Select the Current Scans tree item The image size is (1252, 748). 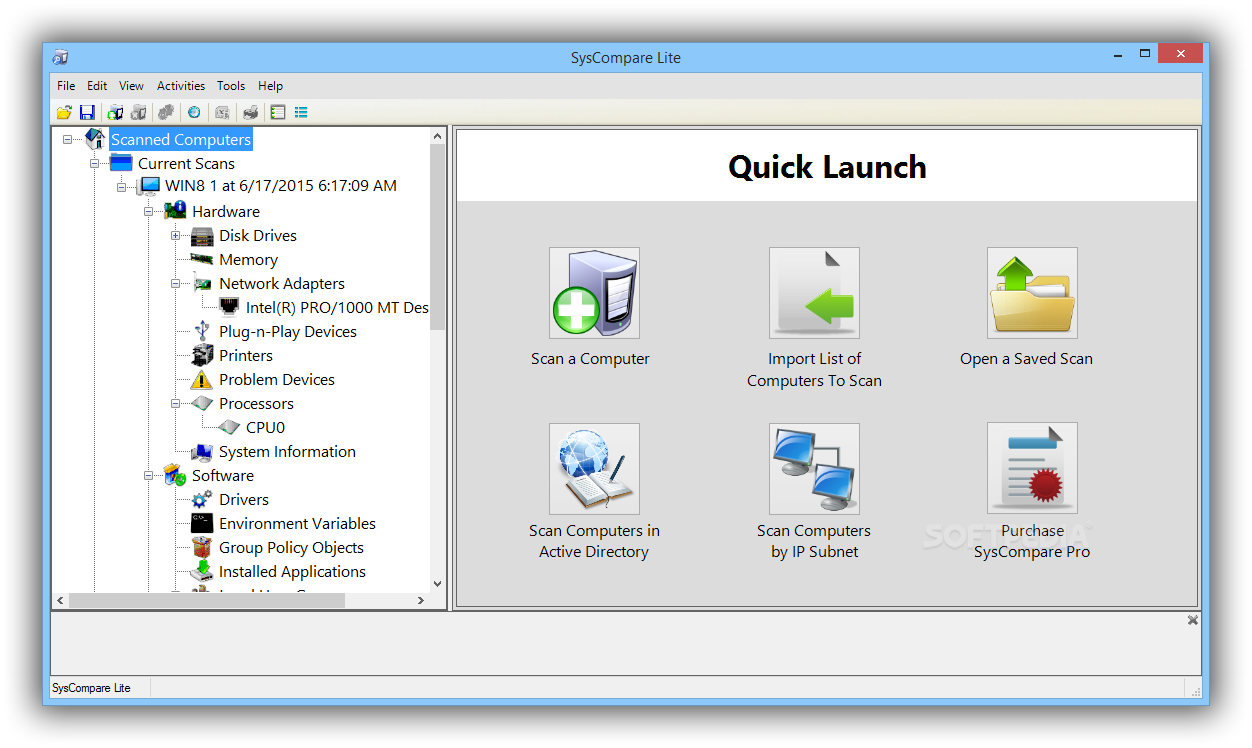(x=186, y=164)
